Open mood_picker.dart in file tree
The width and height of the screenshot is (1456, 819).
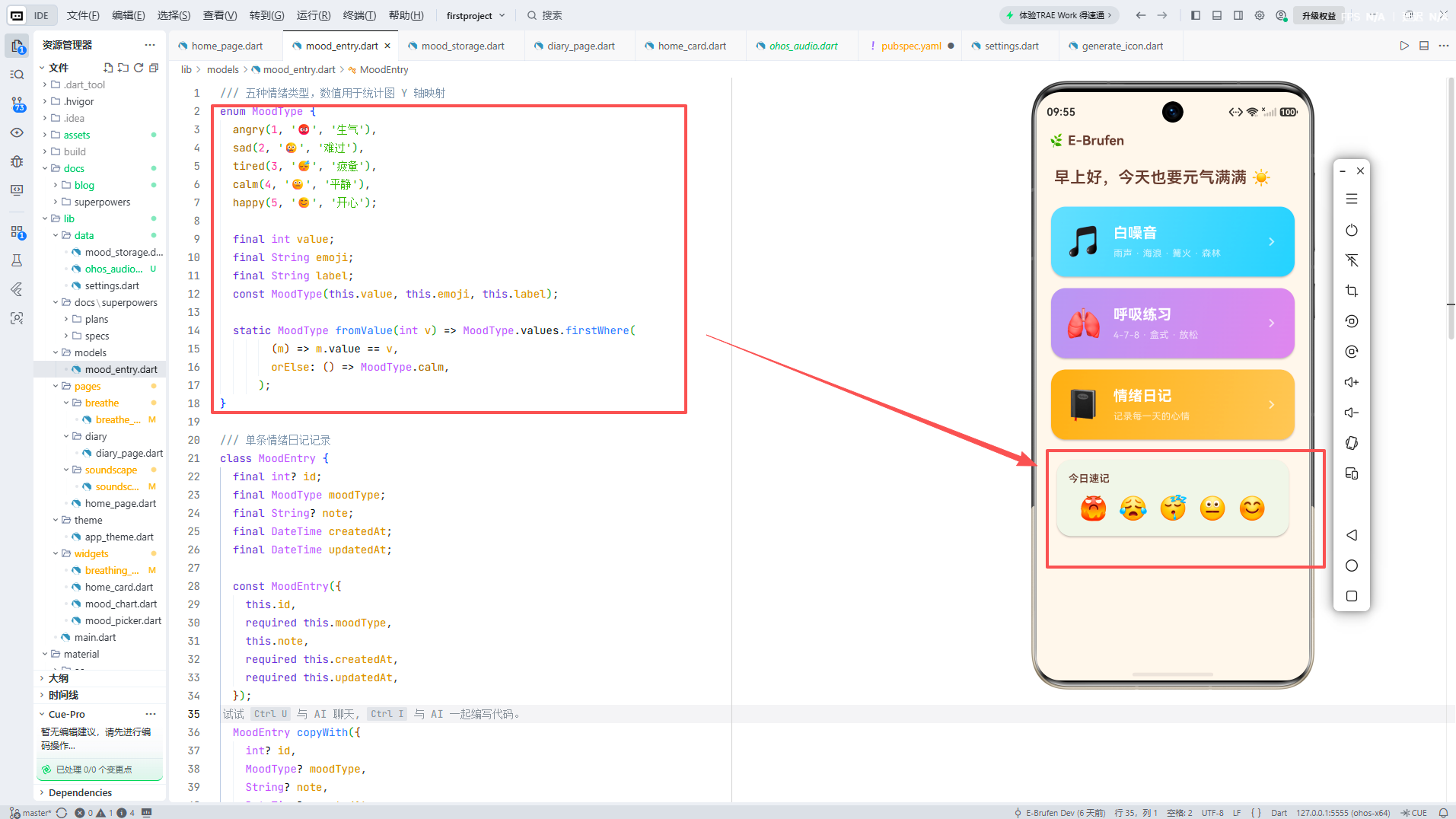tap(123, 620)
